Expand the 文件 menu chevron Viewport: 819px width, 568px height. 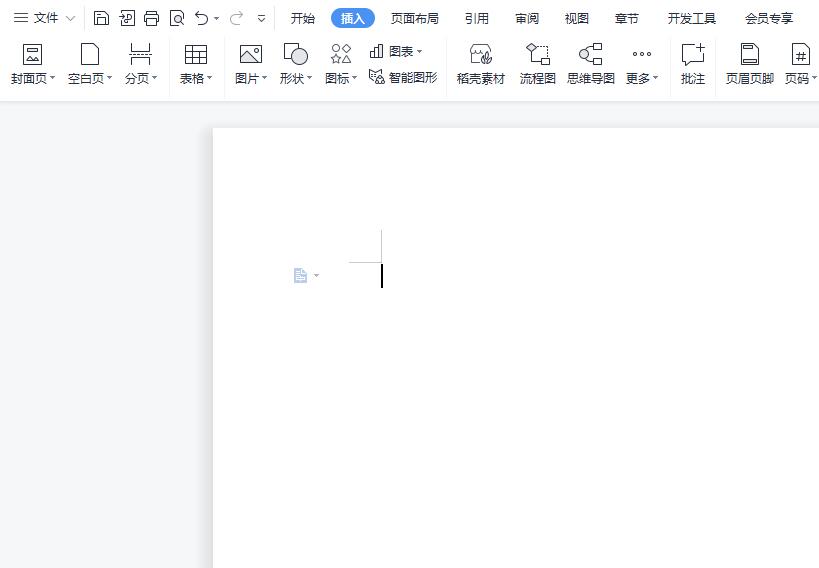pos(71,19)
